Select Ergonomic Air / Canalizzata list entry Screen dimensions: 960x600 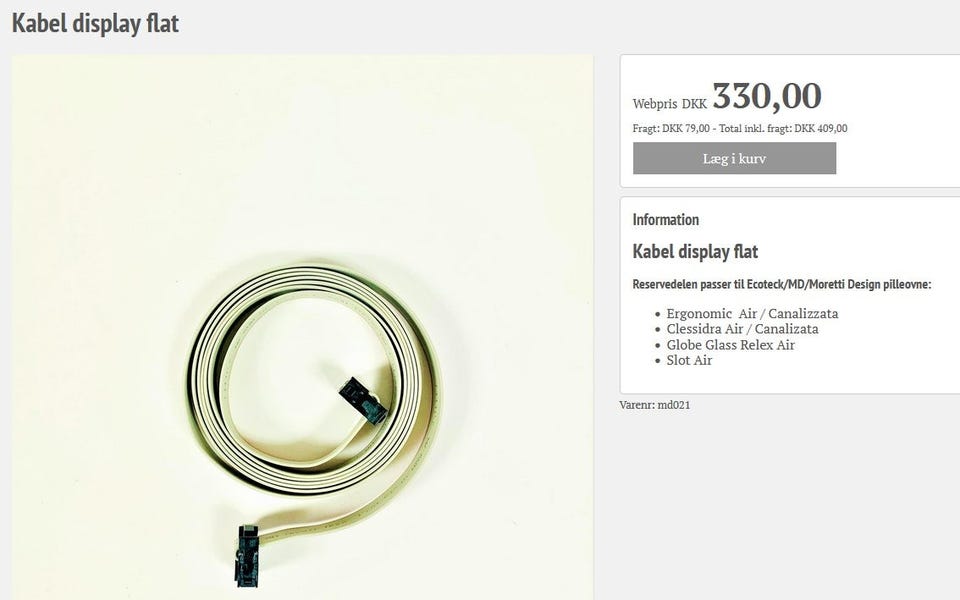(752, 313)
